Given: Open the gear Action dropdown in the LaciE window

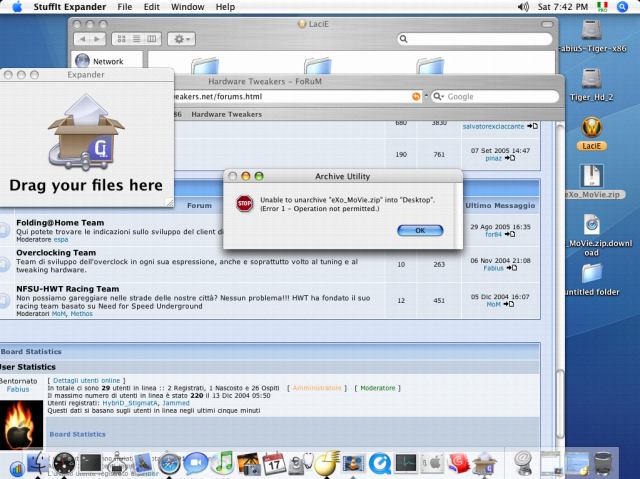Looking at the screenshot, I should tap(182, 39).
